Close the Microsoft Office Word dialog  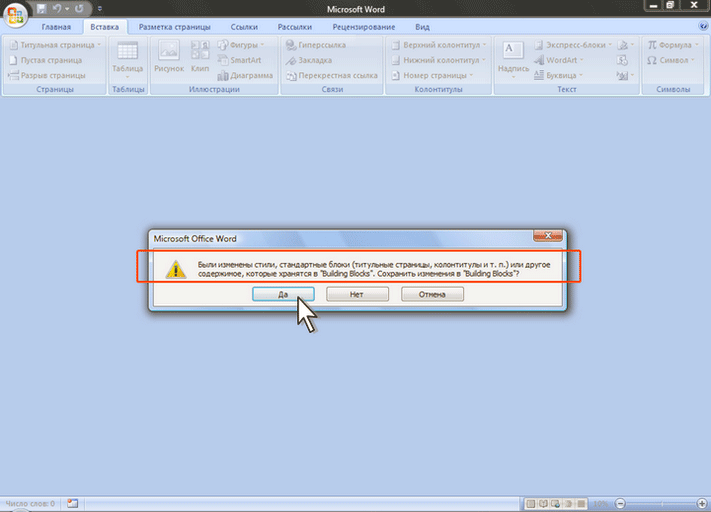click(x=548, y=235)
